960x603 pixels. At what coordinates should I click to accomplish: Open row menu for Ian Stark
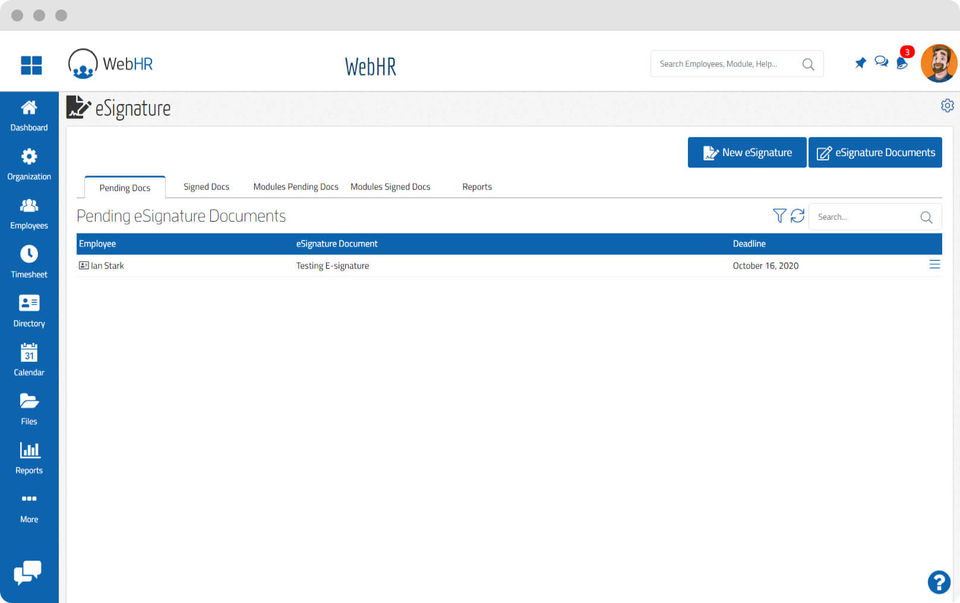[934, 264]
